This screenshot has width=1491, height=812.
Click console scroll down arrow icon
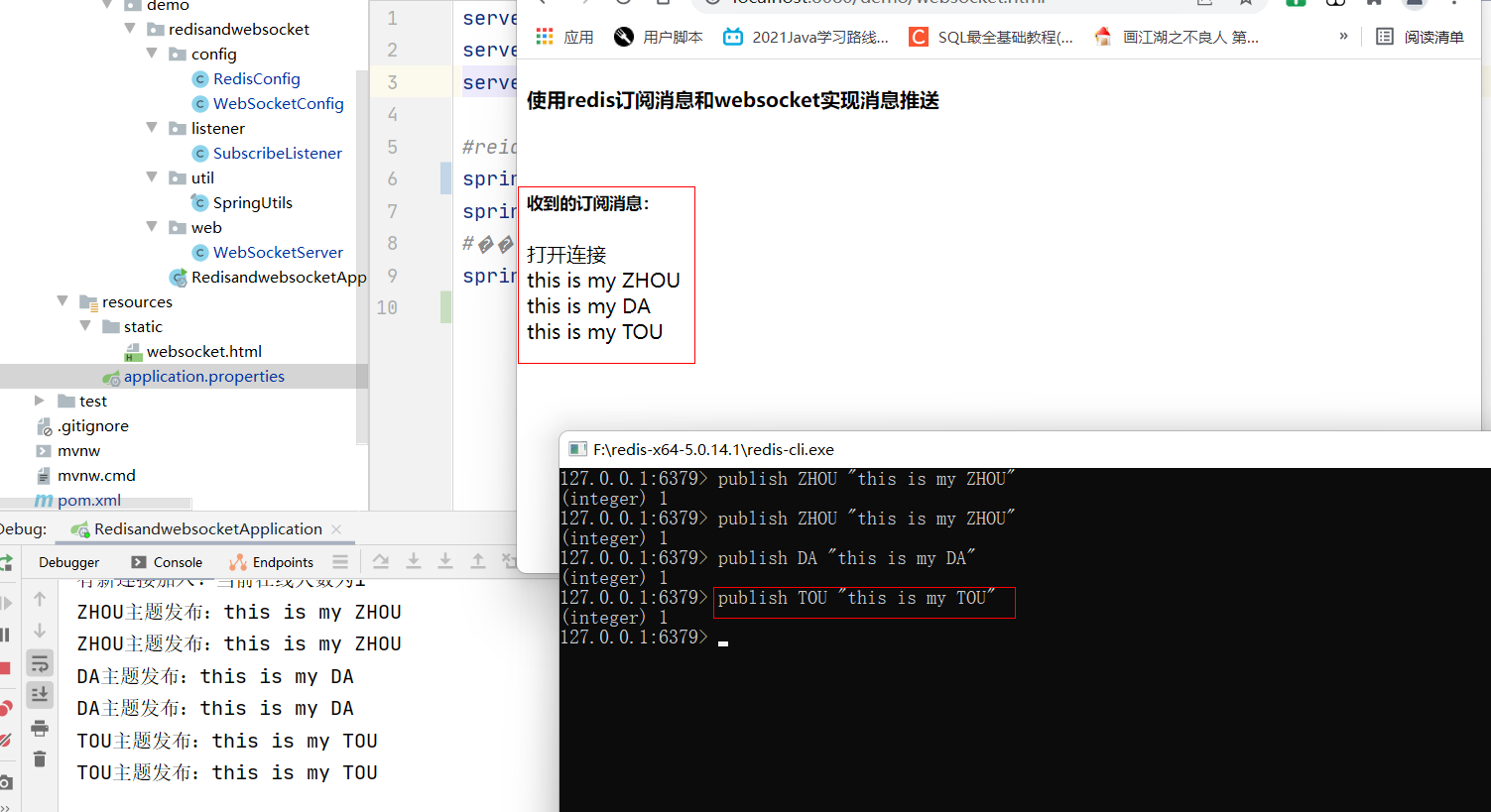(40, 631)
